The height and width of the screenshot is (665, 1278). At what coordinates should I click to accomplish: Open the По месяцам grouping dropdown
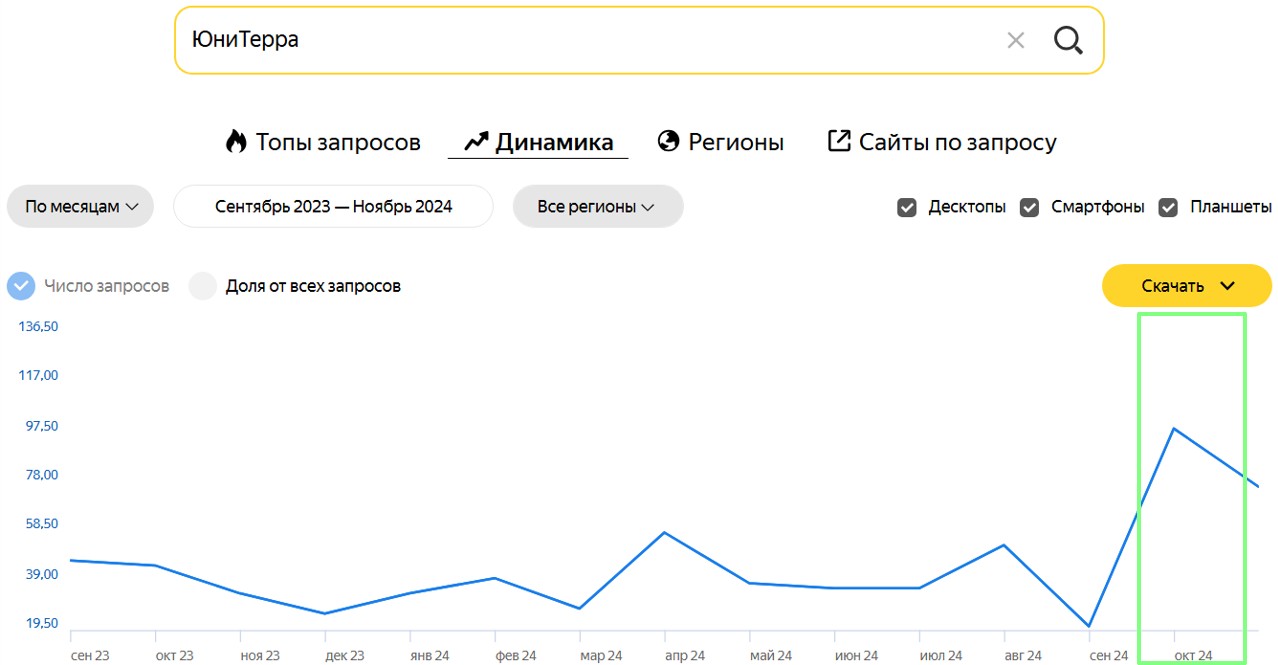[x=80, y=207]
